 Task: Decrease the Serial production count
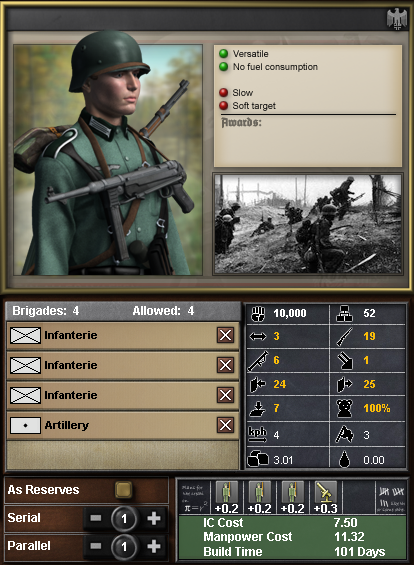coord(95,518)
